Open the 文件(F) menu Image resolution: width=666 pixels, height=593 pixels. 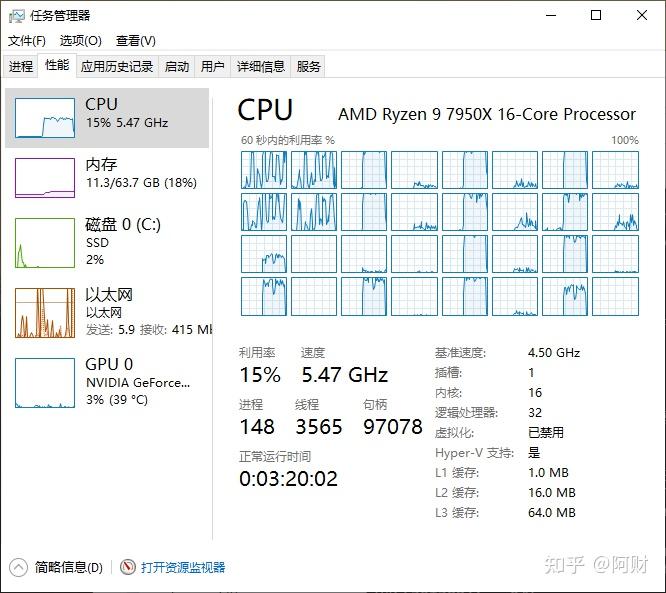[27, 41]
